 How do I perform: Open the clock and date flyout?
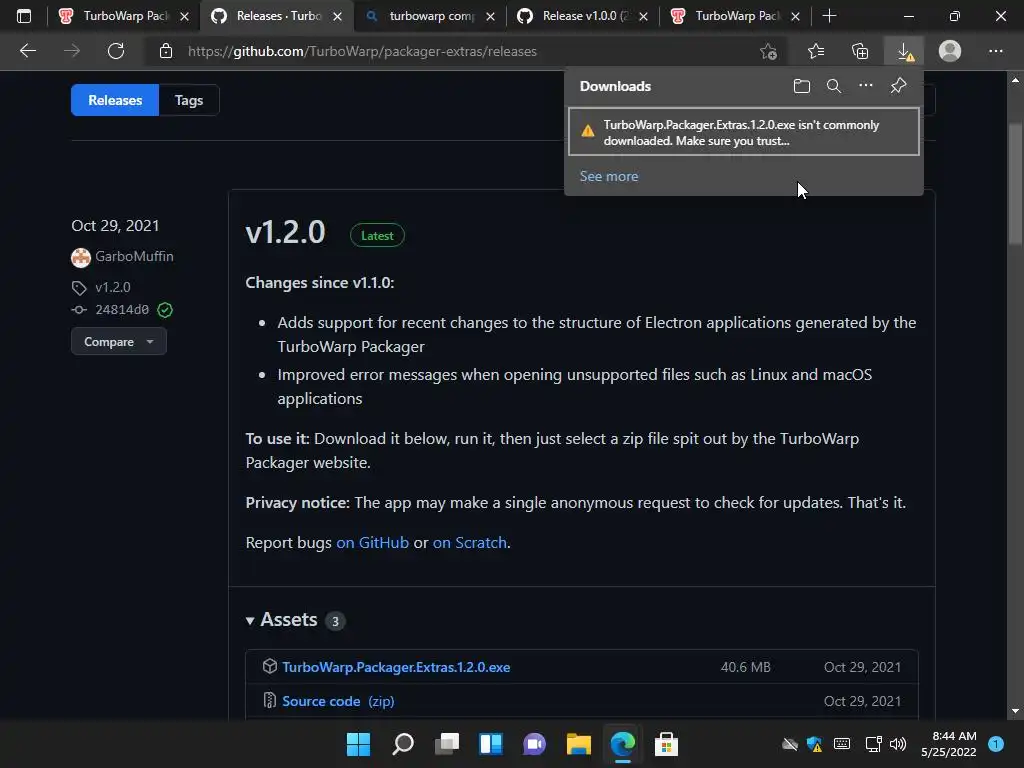(949, 744)
